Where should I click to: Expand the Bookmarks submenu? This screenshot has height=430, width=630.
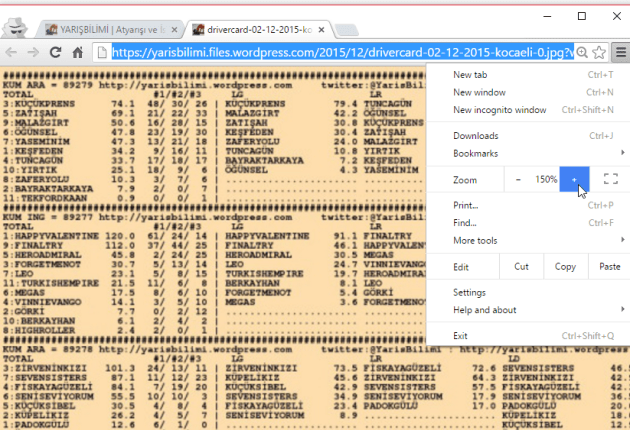[x=528, y=154]
